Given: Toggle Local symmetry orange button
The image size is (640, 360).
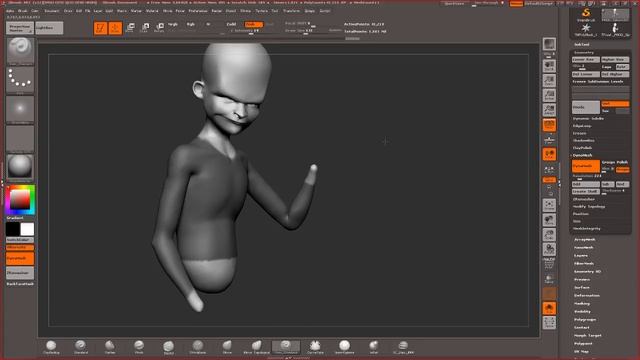Looking at the screenshot, I should pyautogui.click(x=549, y=154).
